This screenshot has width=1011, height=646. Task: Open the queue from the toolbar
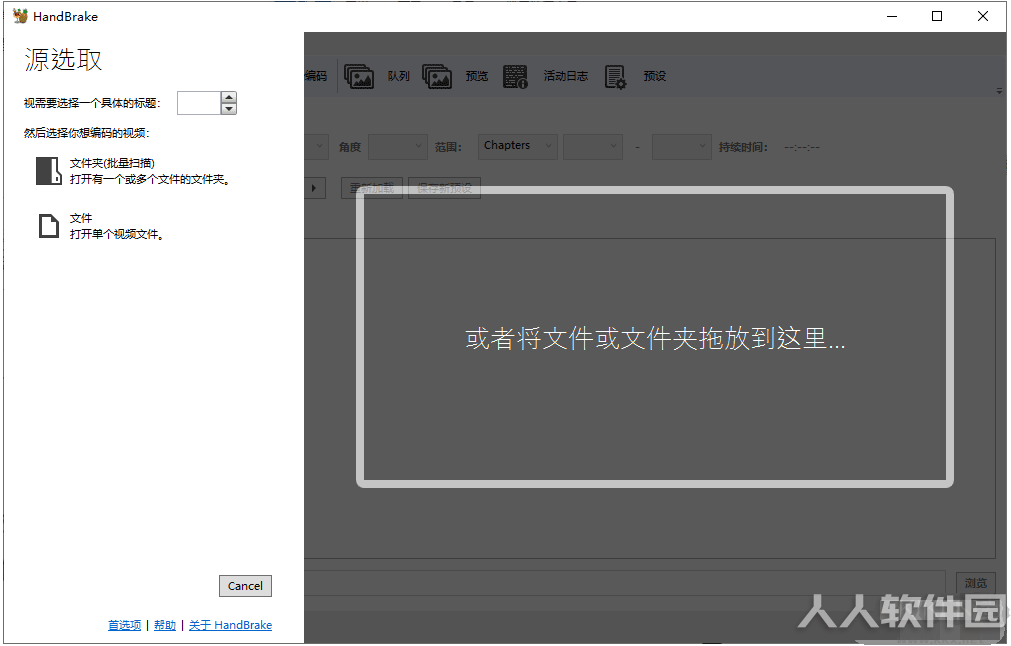377,76
